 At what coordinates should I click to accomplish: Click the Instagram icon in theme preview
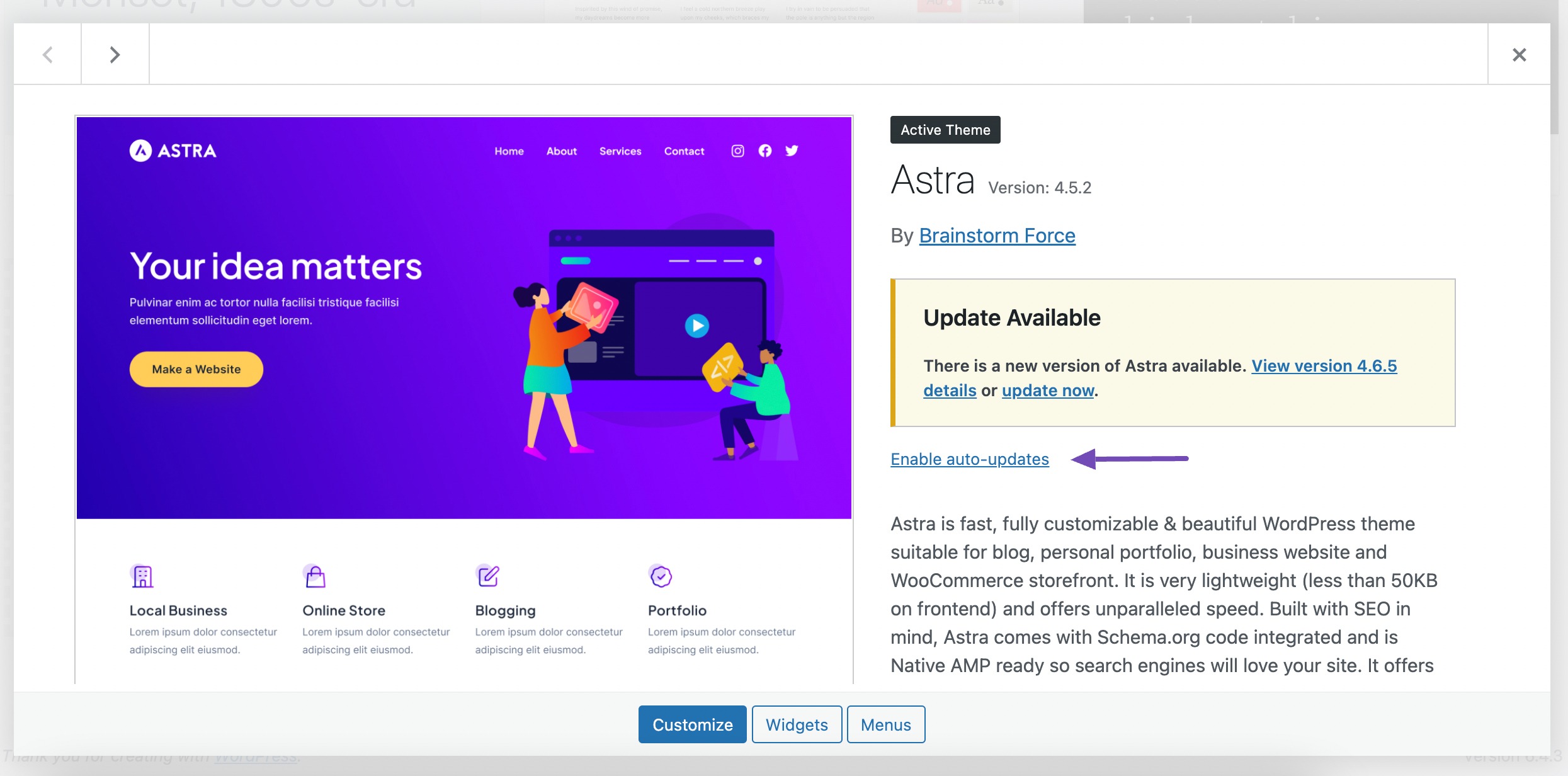(x=737, y=150)
